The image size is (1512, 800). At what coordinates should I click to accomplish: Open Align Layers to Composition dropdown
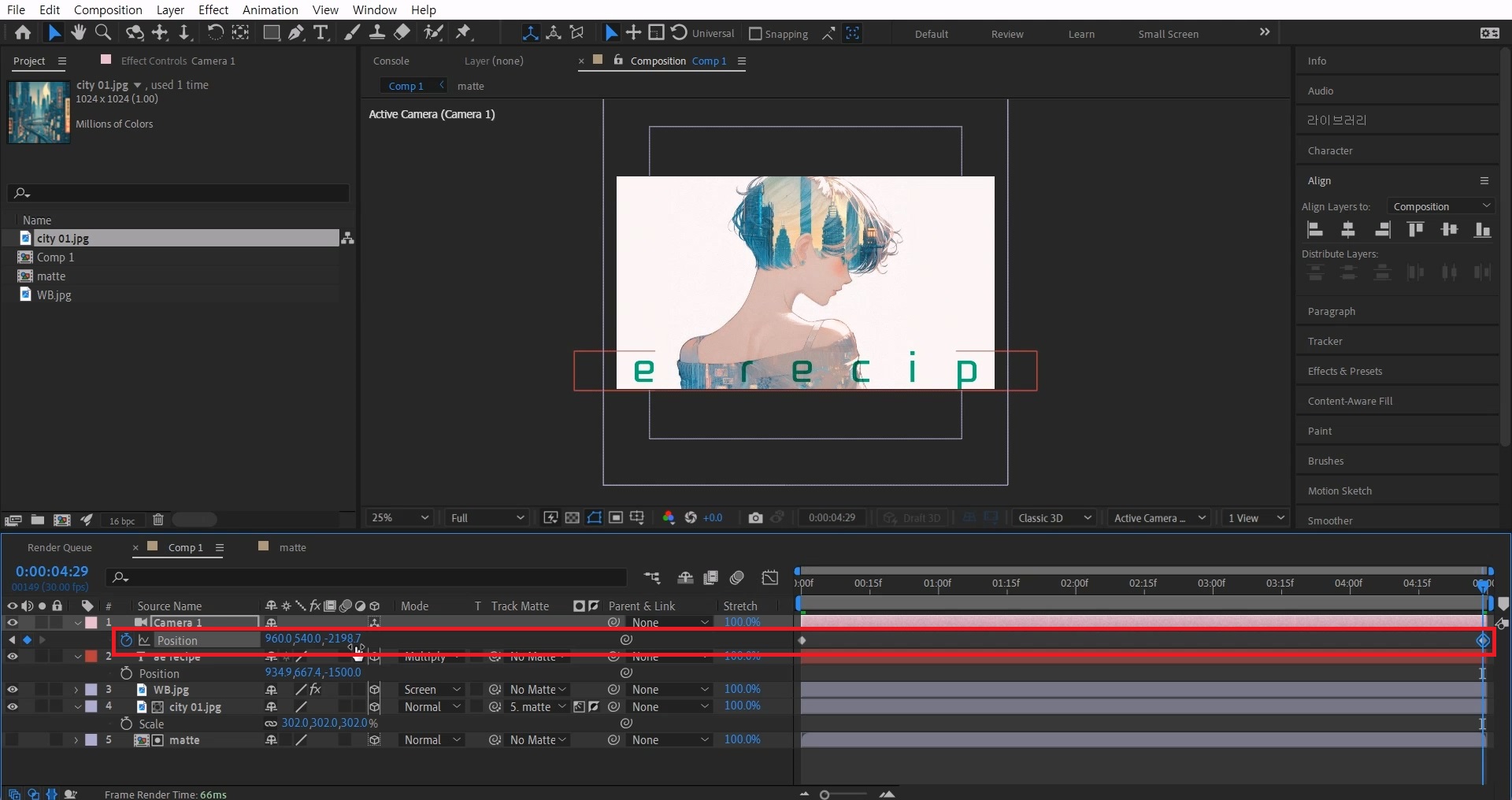pyautogui.click(x=1441, y=206)
